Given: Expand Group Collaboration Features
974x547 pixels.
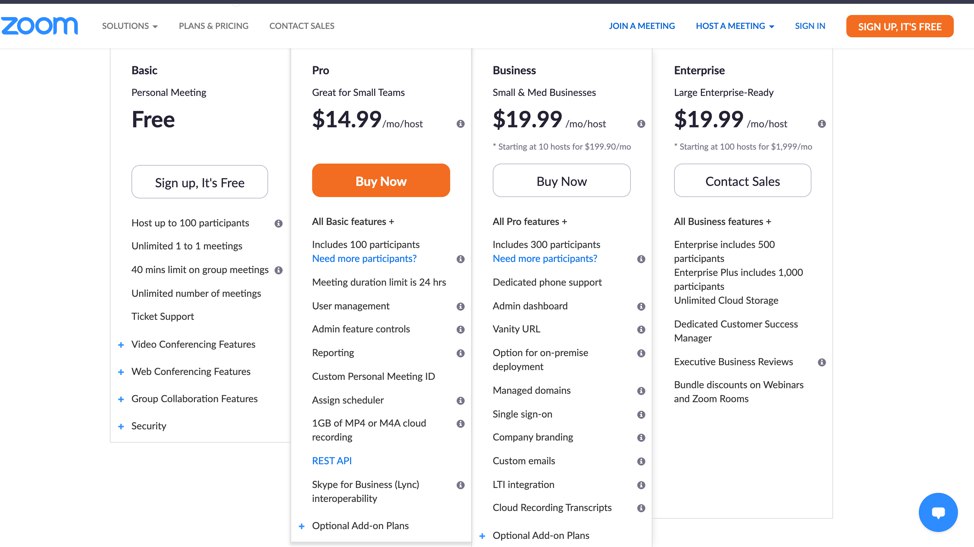Looking at the screenshot, I should point(188,399).
